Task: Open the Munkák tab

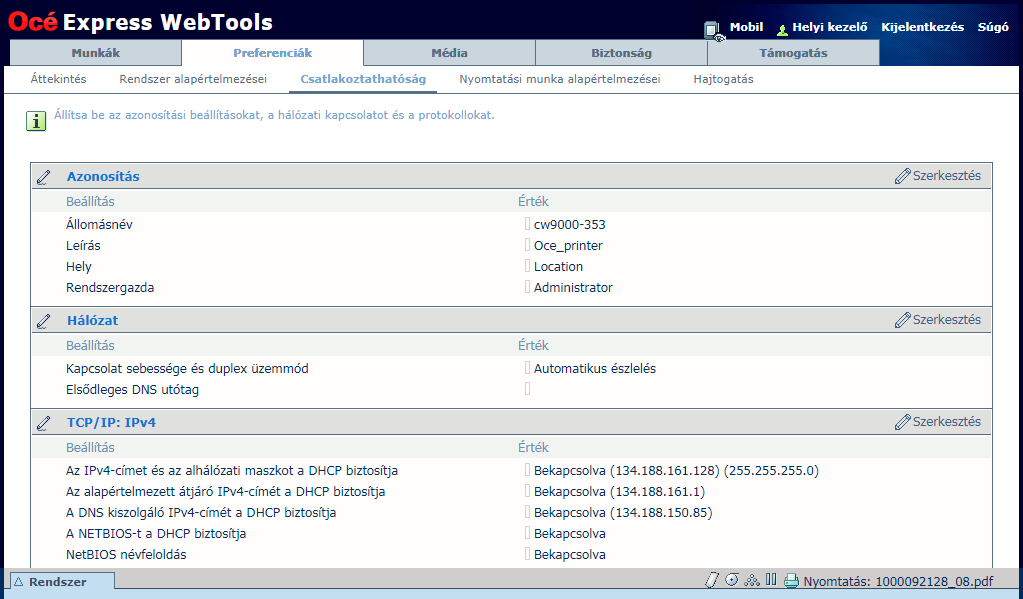Action: point(96,53)
